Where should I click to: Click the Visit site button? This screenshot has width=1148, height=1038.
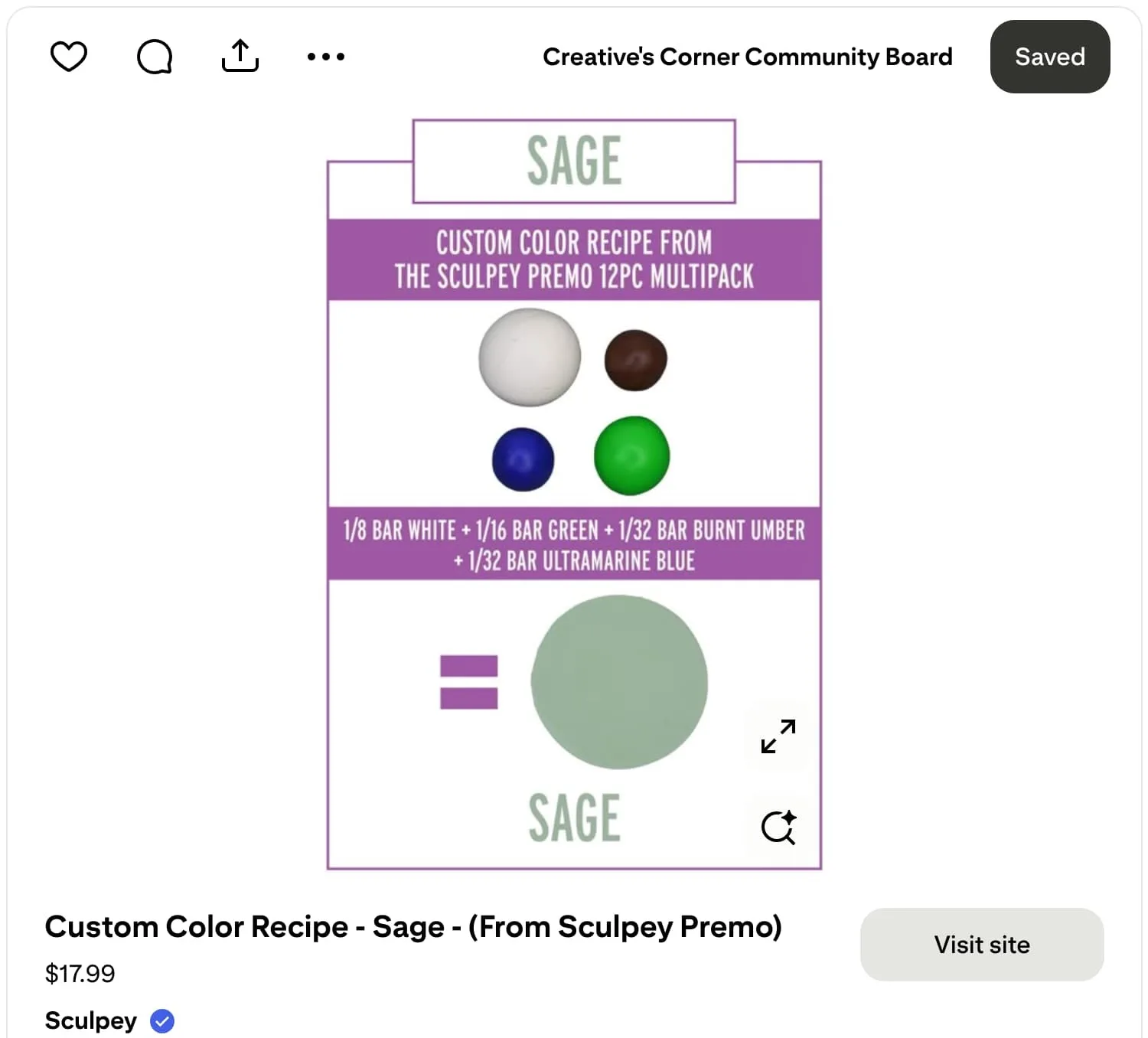pos(982,945)
